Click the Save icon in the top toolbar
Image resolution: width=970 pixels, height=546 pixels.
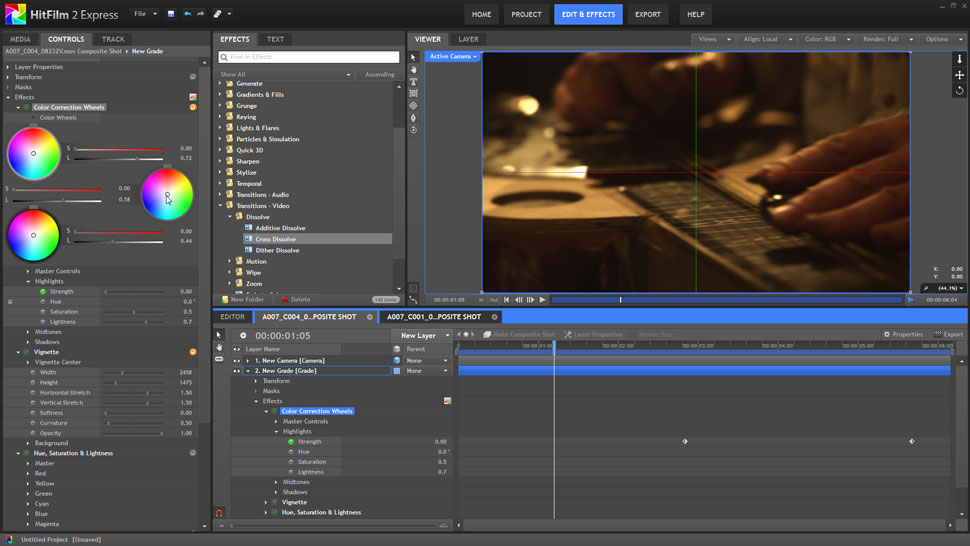171,15
